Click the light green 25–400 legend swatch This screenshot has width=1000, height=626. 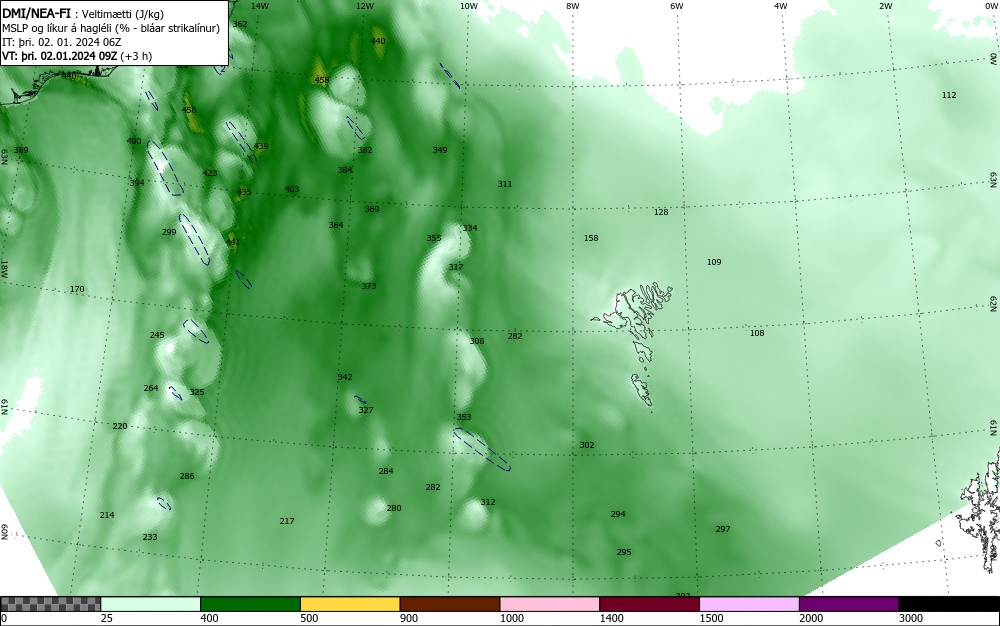(151, 604)
